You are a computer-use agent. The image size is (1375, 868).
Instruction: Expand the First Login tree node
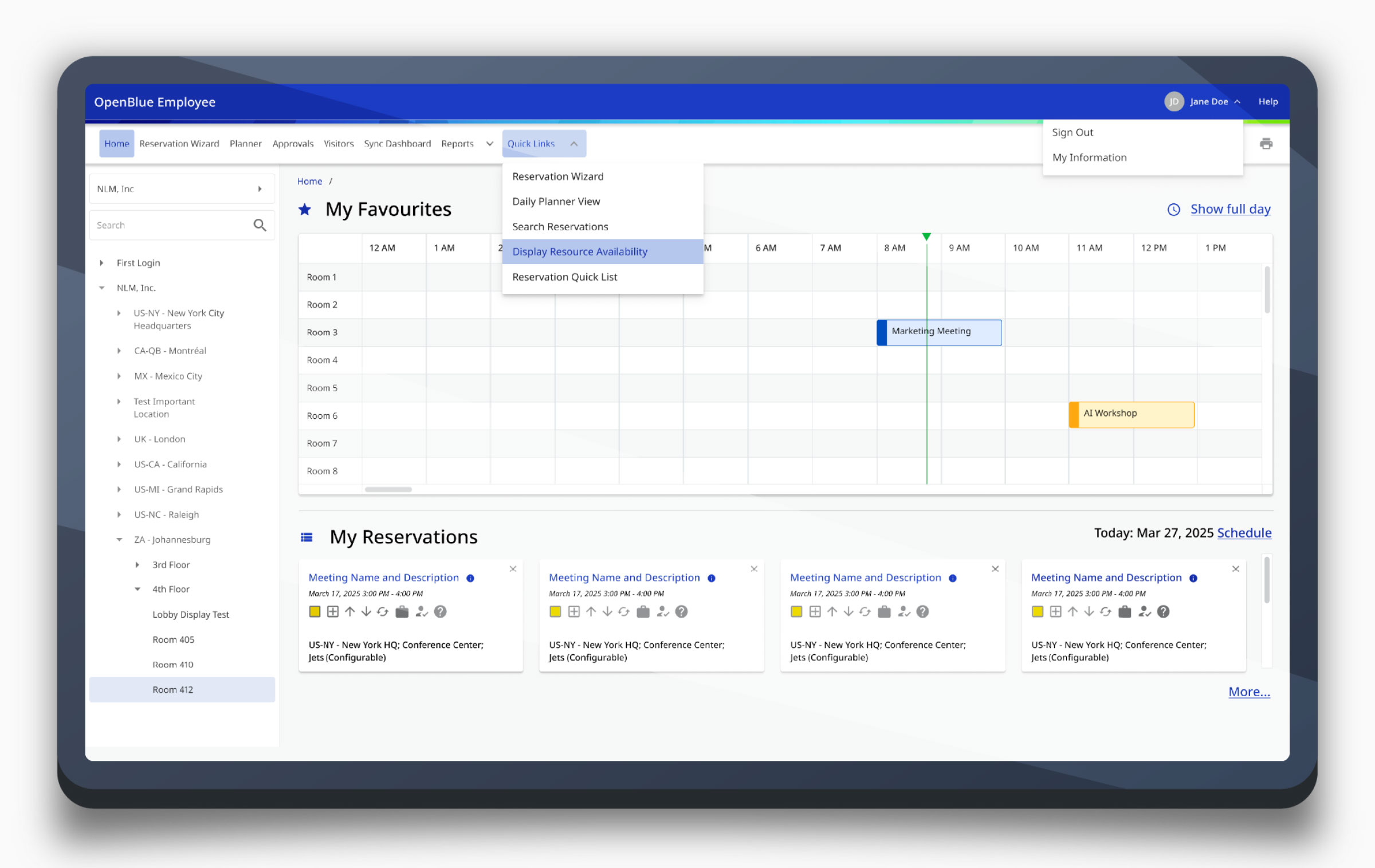click(x=101, y=263)
